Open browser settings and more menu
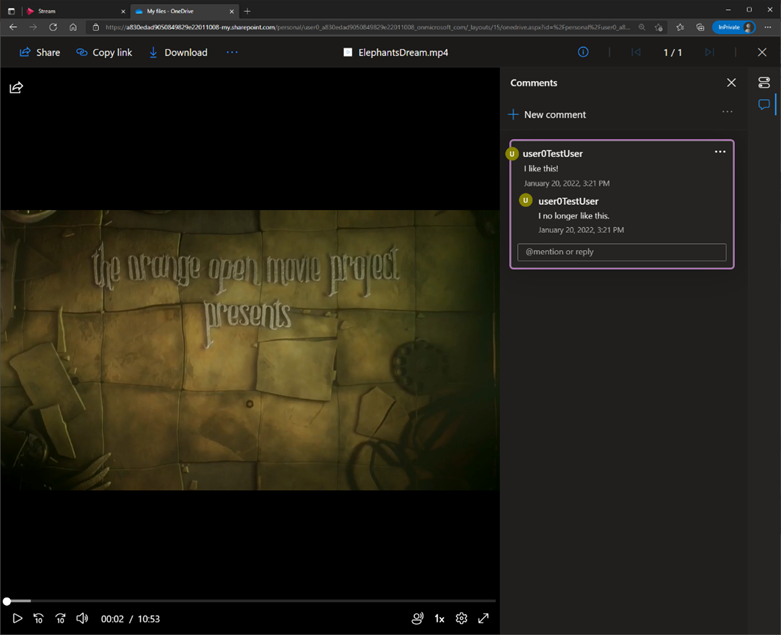The width and height of the screenshot is (781, 635). (768, 27)
